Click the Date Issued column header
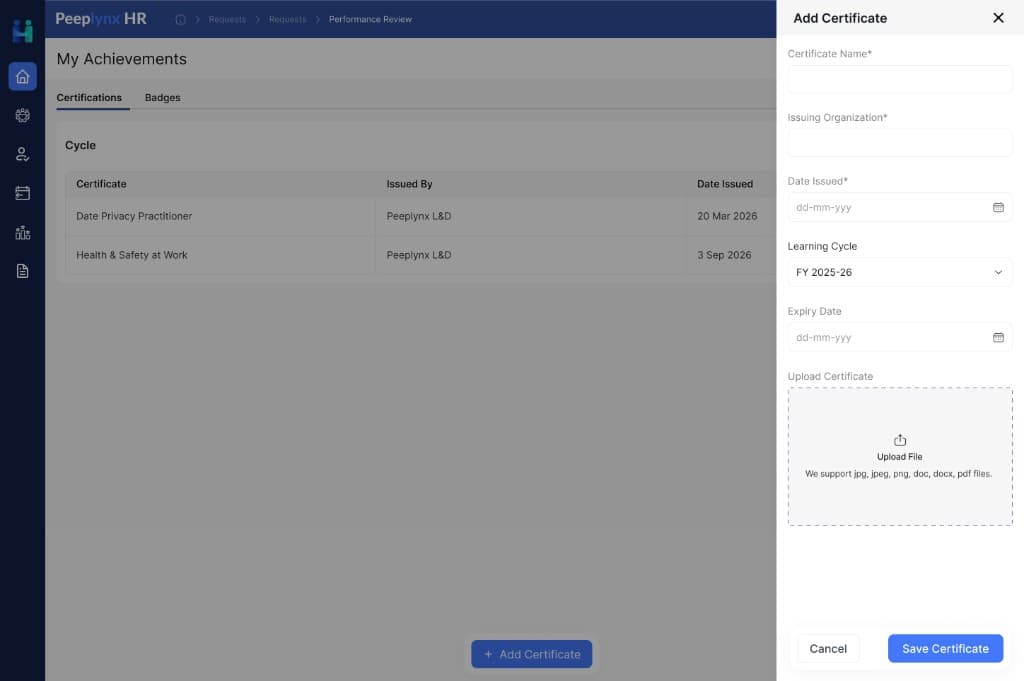1024x681 pixels. (x=725, y=184)
